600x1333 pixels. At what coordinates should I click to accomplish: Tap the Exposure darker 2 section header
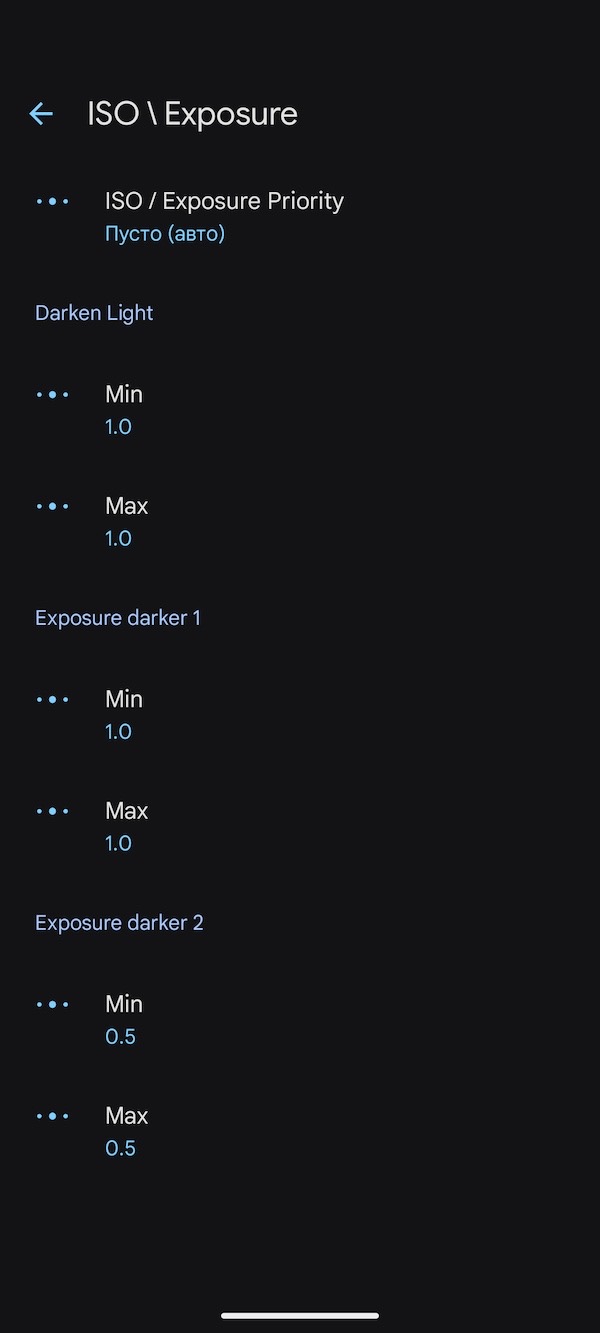pos(119,922)
